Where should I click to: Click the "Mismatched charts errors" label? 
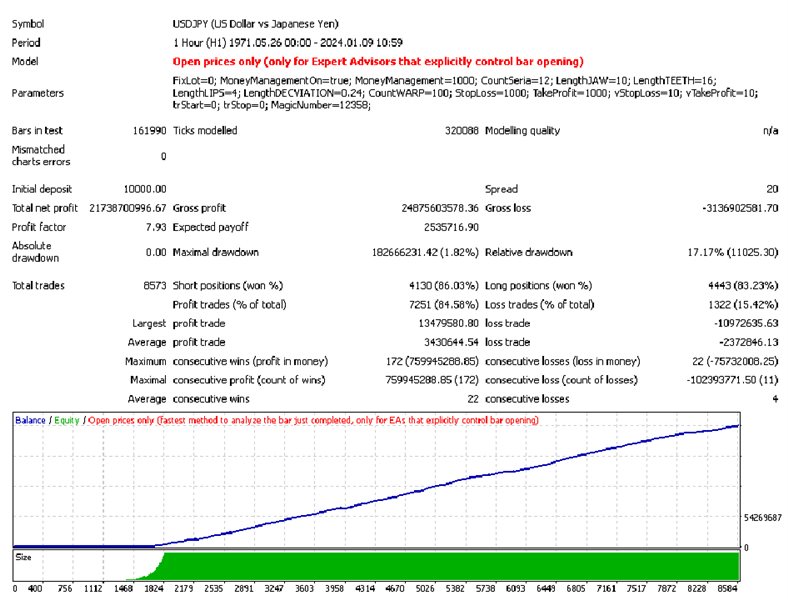[x=41, y=156]
